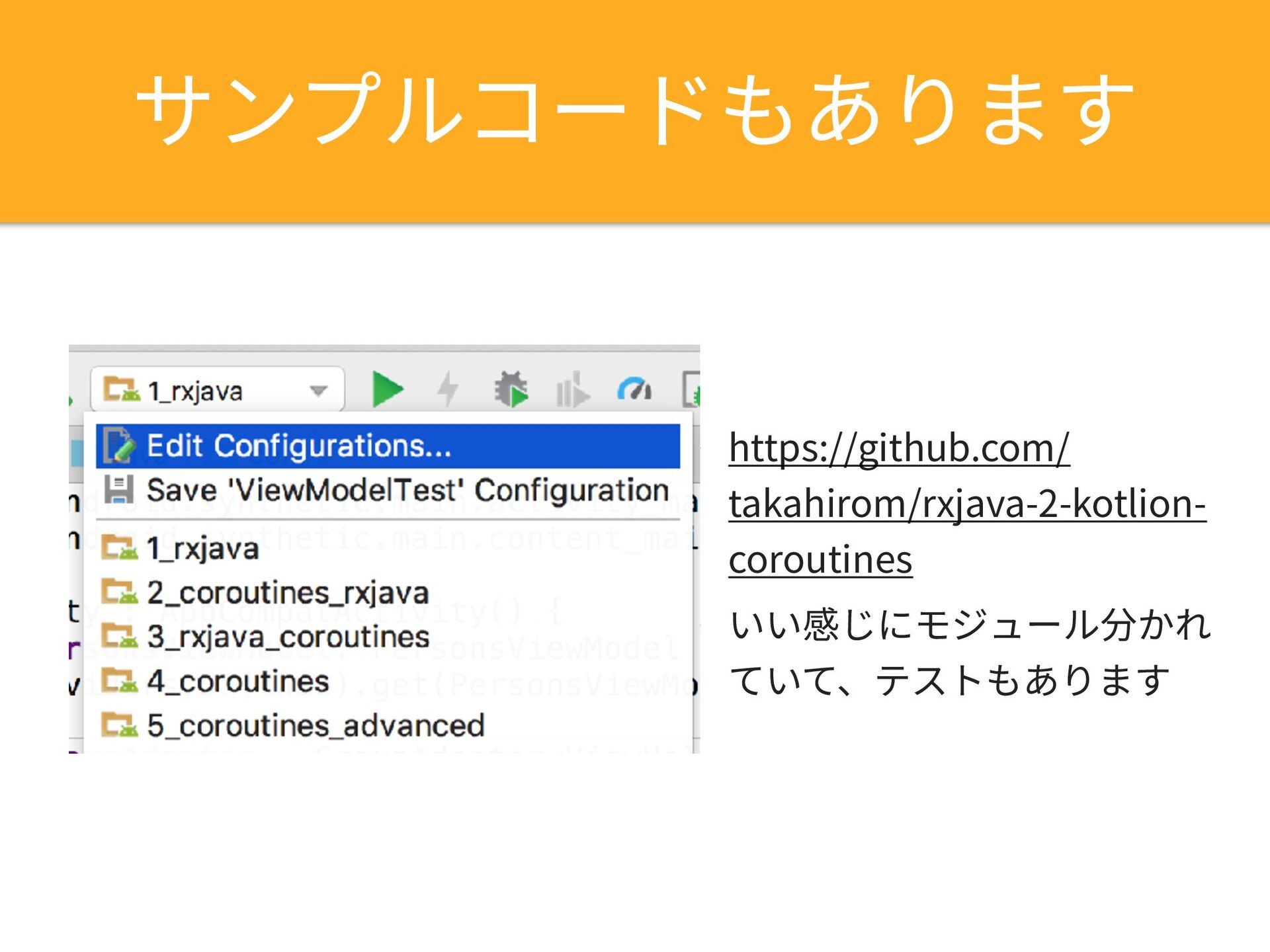Pick 3_rxjava_coroutines from the list
This screenshot has height=952, width=1270.
[288, 637]
